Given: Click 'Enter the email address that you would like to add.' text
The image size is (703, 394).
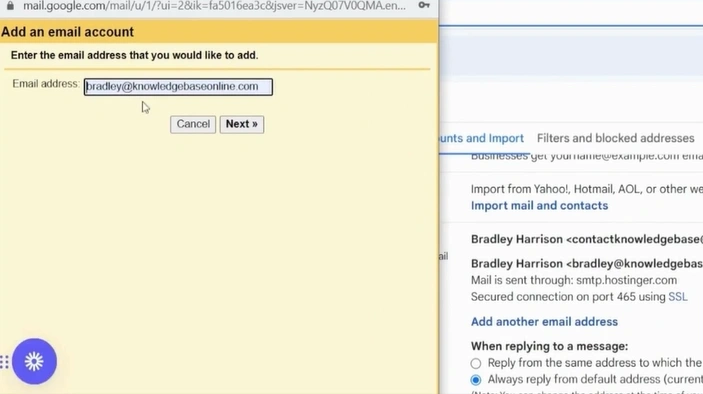Looking at the screenshot, I should pyautogui.click(x=135, y=56).
